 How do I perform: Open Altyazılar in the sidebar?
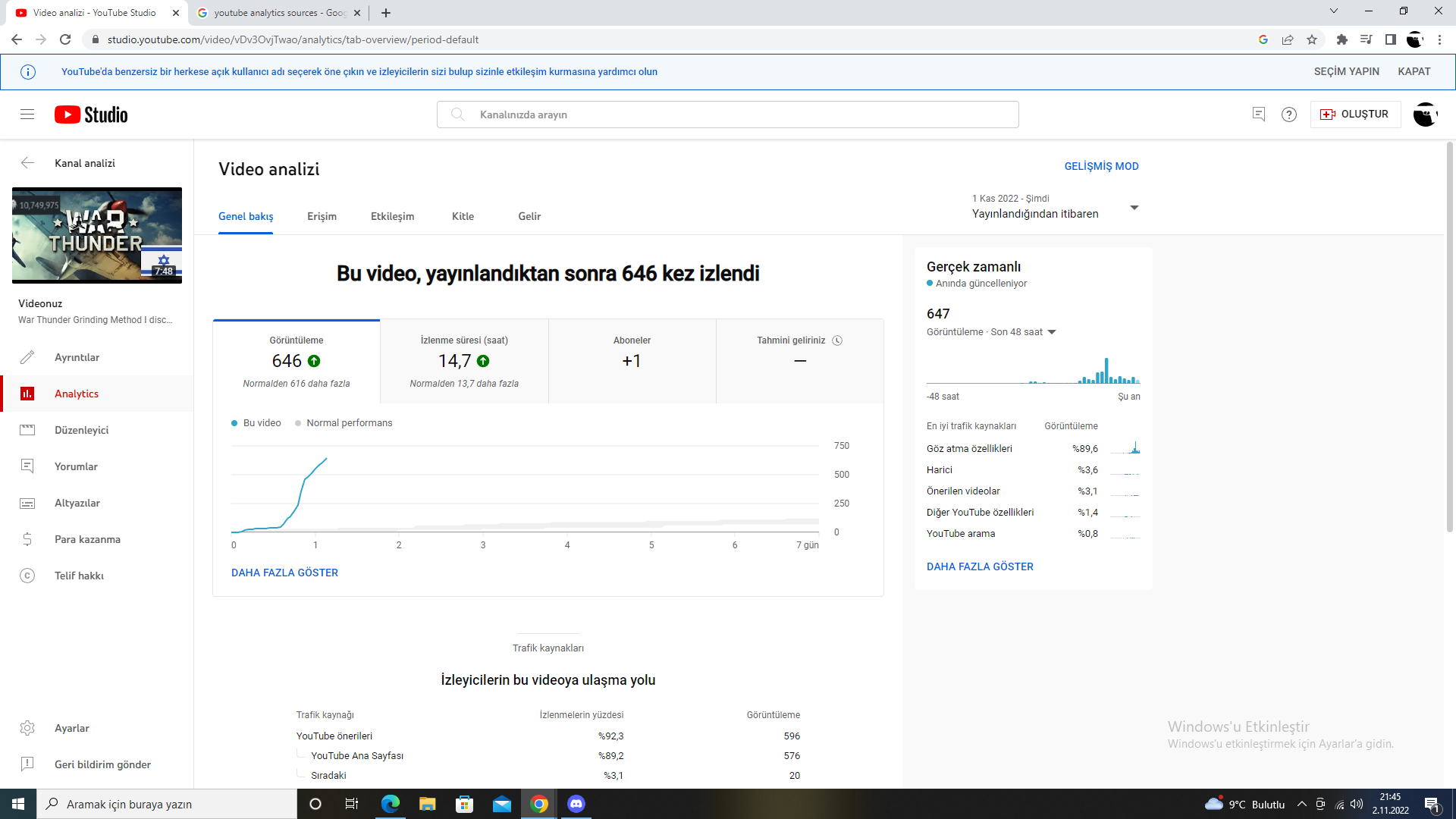click(x=97, y=503)
